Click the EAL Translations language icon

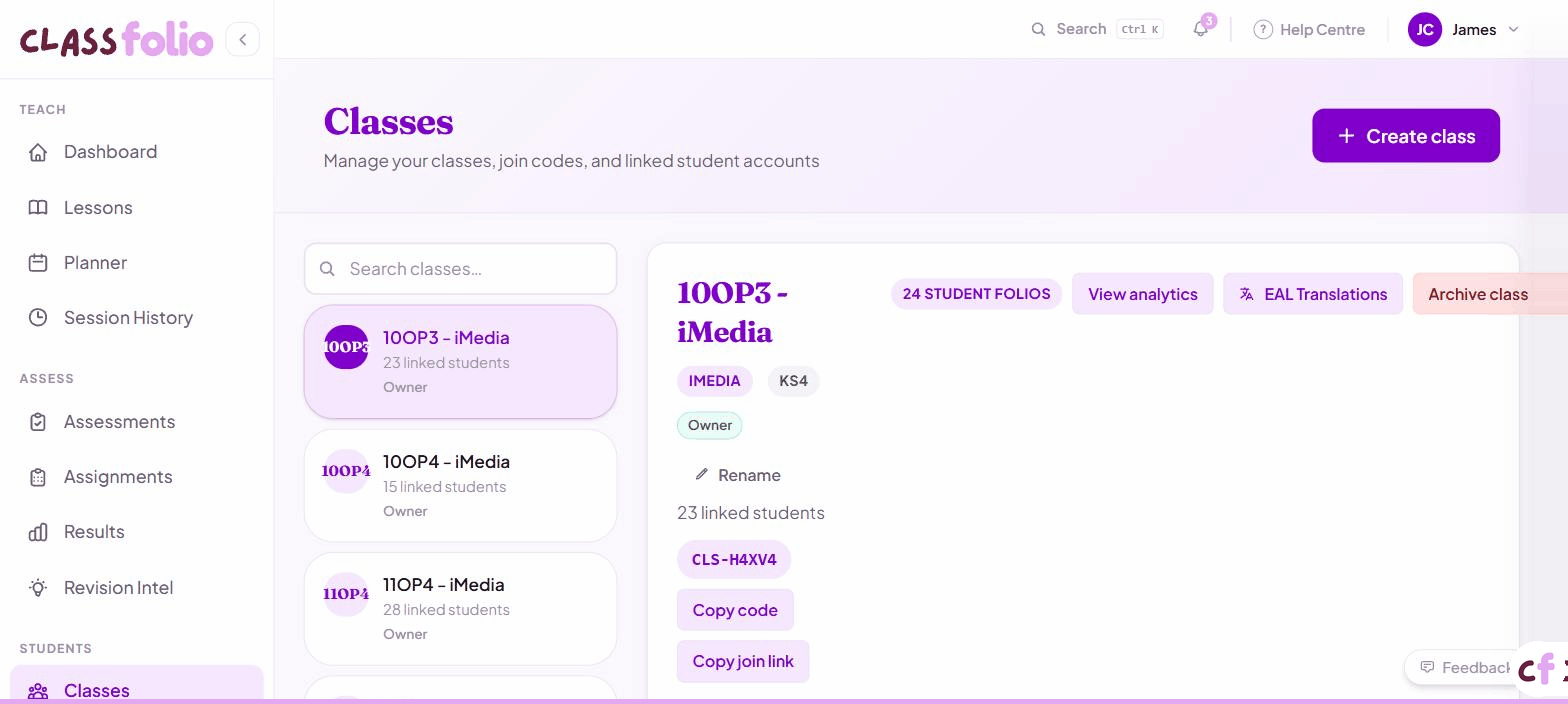[x=1246, y=294]
